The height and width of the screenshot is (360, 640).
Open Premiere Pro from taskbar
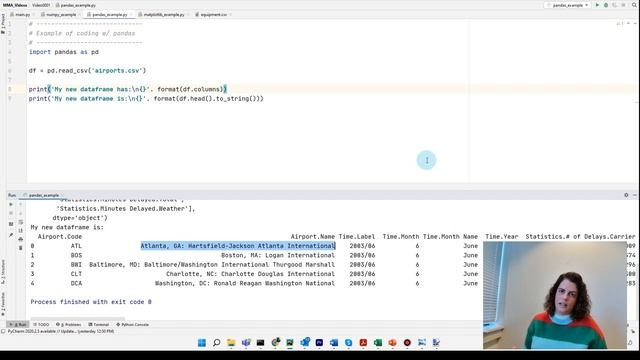[x=319, y=342]
